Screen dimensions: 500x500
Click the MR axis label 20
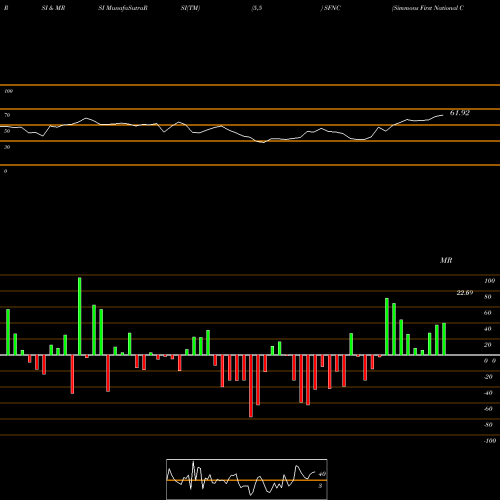click(488, 345)
